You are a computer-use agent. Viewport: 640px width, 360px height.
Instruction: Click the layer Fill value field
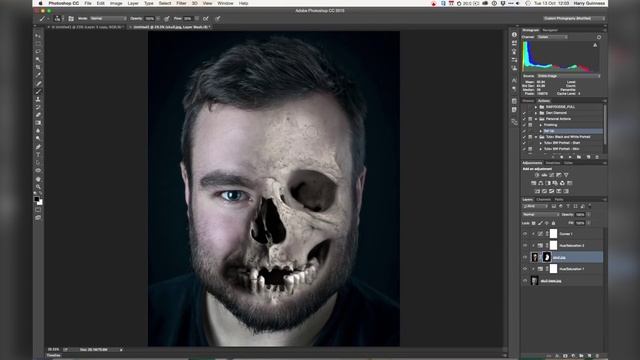click(580, 223)
